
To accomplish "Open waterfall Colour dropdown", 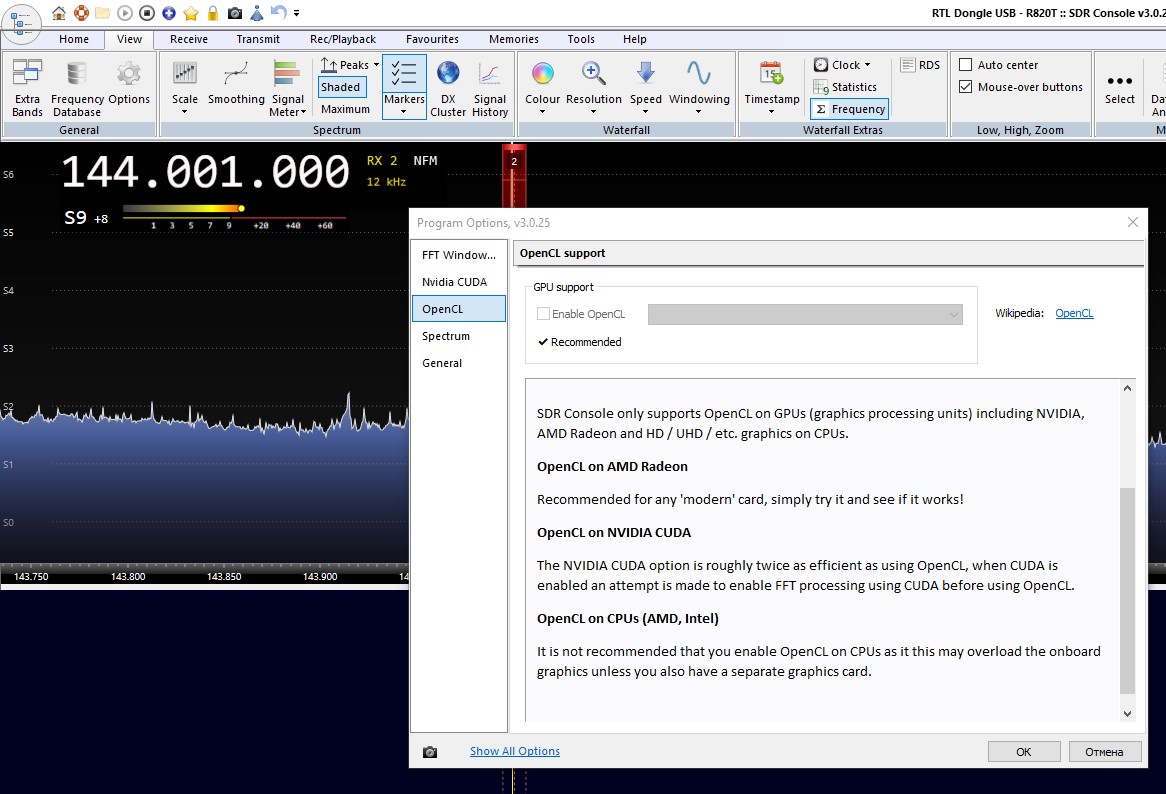I will (x=542, y=88).
